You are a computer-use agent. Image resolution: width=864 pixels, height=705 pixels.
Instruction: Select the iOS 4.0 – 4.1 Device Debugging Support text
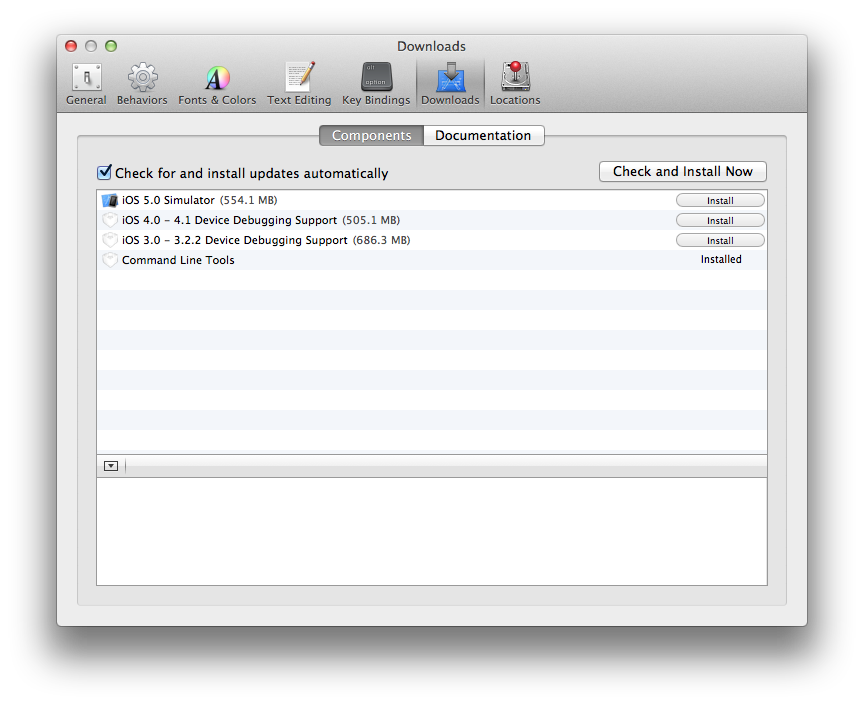229,220
